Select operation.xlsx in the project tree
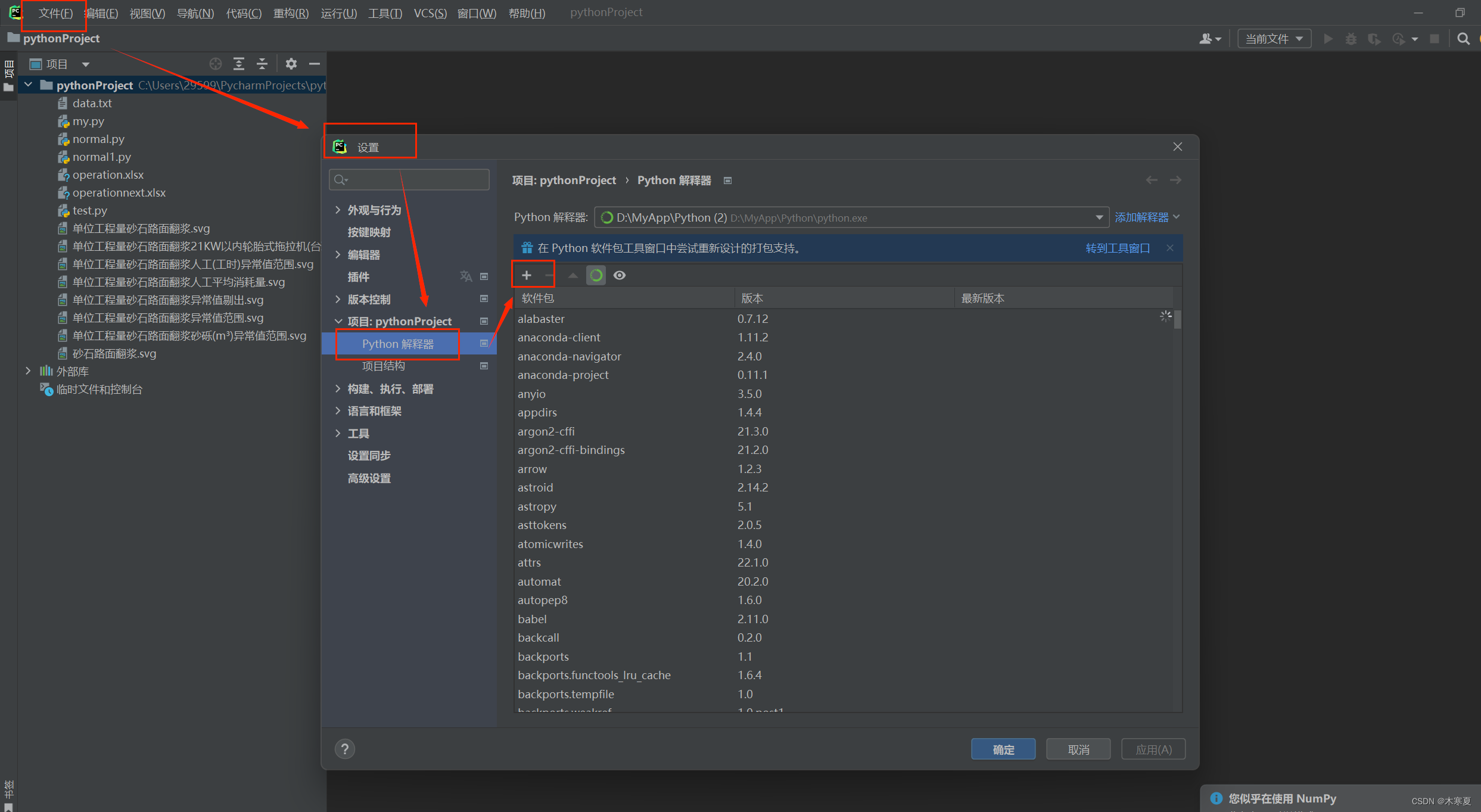Image resolution: width=1481 pixels, height=812 pixels. (108, 175)
